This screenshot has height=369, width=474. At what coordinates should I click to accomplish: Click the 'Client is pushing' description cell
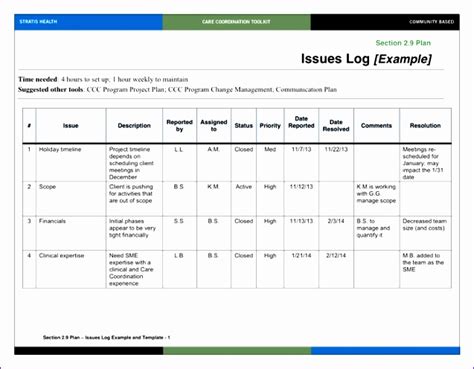coord(134,199)
